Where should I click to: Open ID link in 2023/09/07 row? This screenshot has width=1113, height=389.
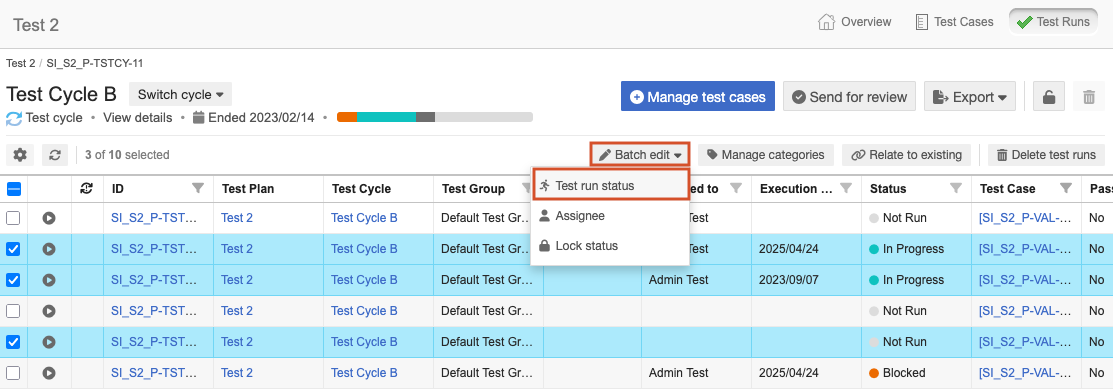point(153,280)
